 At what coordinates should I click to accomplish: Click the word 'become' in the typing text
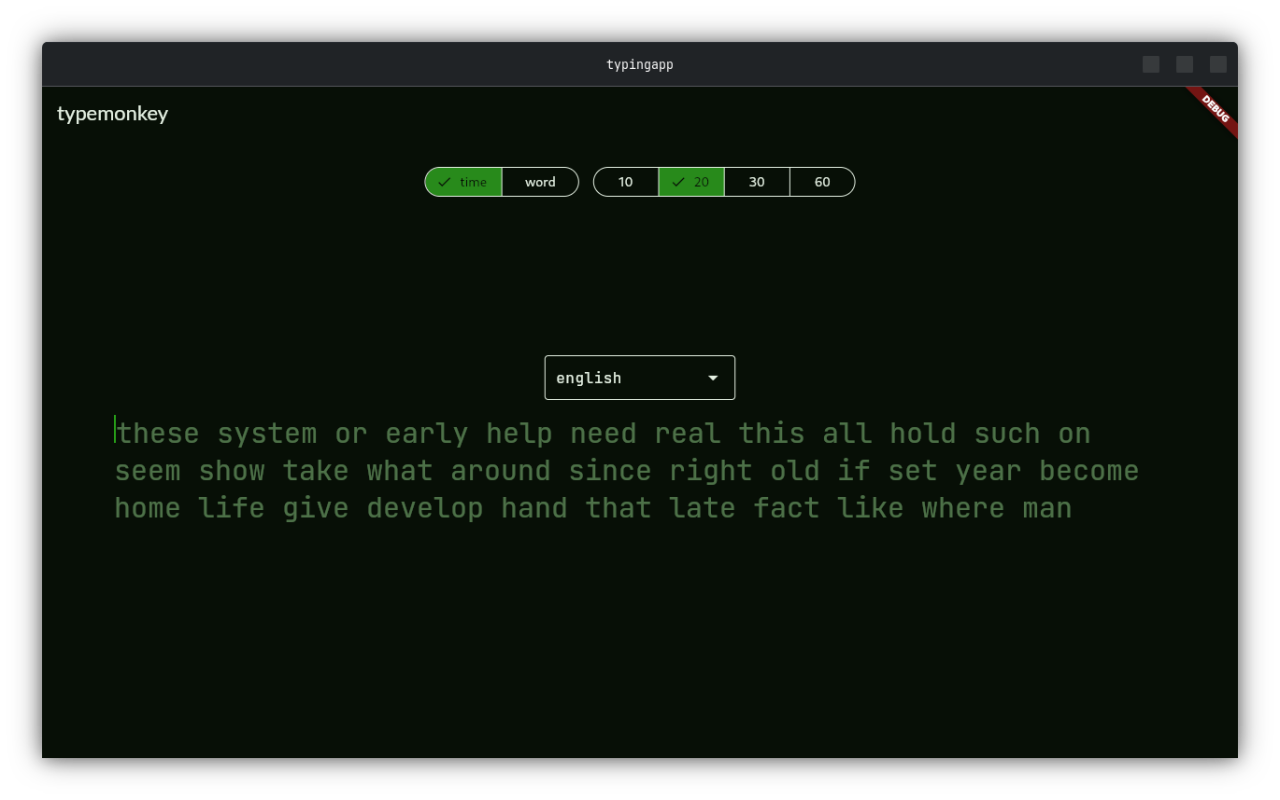[x=1088, y=471]
